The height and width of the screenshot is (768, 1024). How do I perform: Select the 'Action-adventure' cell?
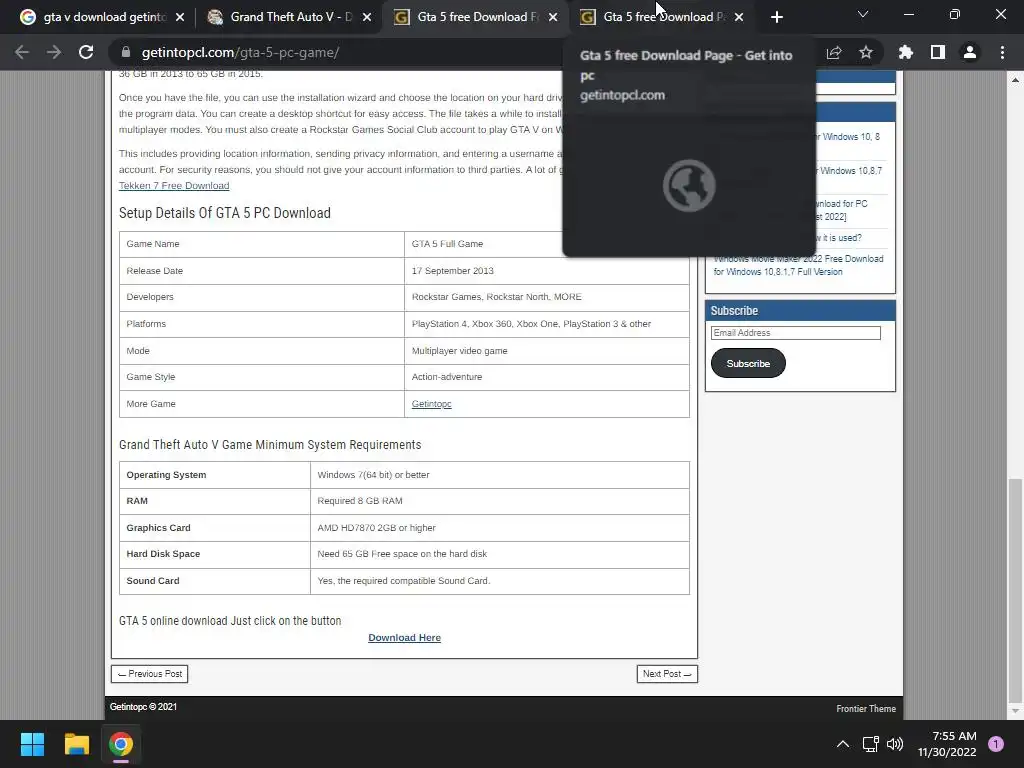click(547, 377)
